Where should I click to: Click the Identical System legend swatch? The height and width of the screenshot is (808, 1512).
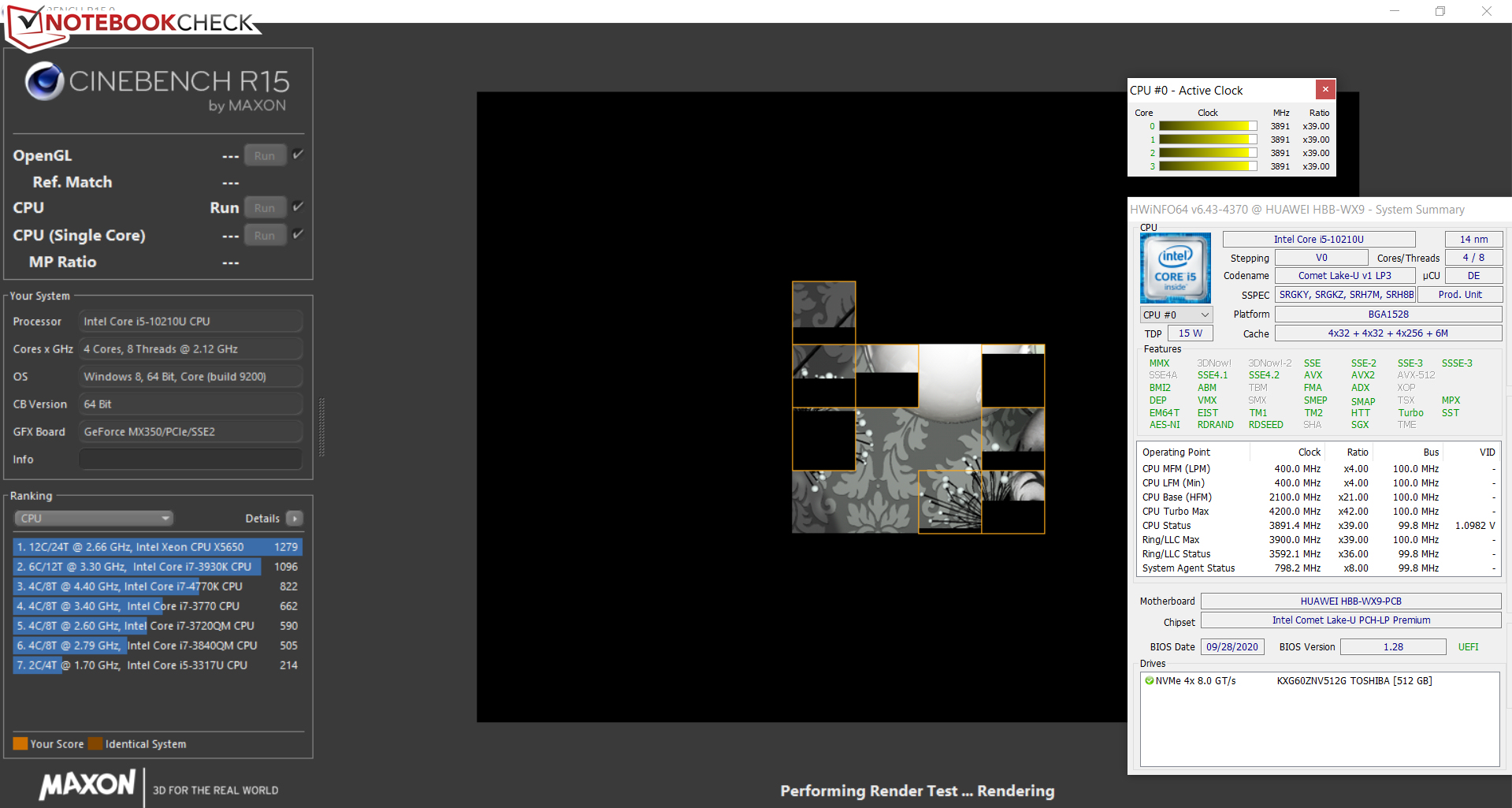95,743
